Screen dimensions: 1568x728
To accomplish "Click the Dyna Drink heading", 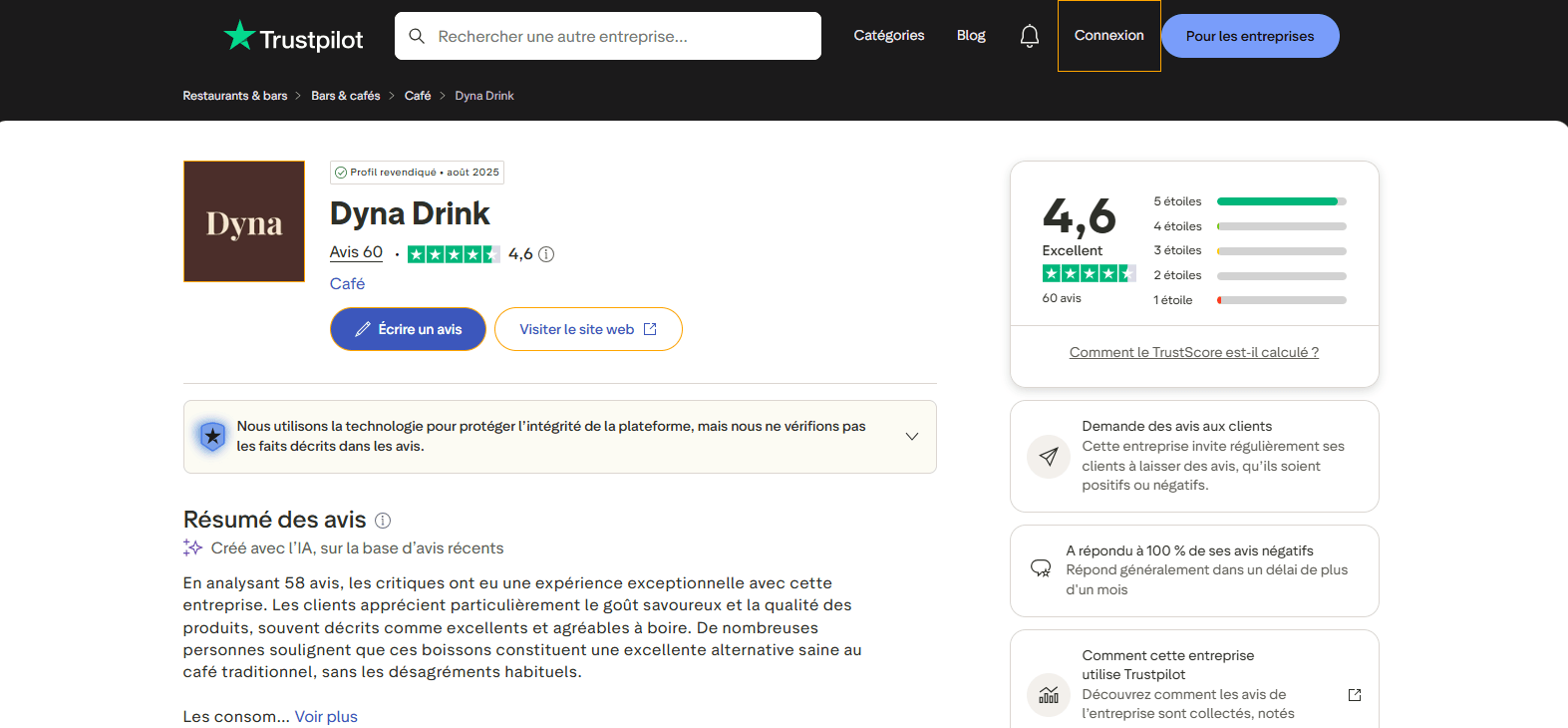I will [410, 213].
